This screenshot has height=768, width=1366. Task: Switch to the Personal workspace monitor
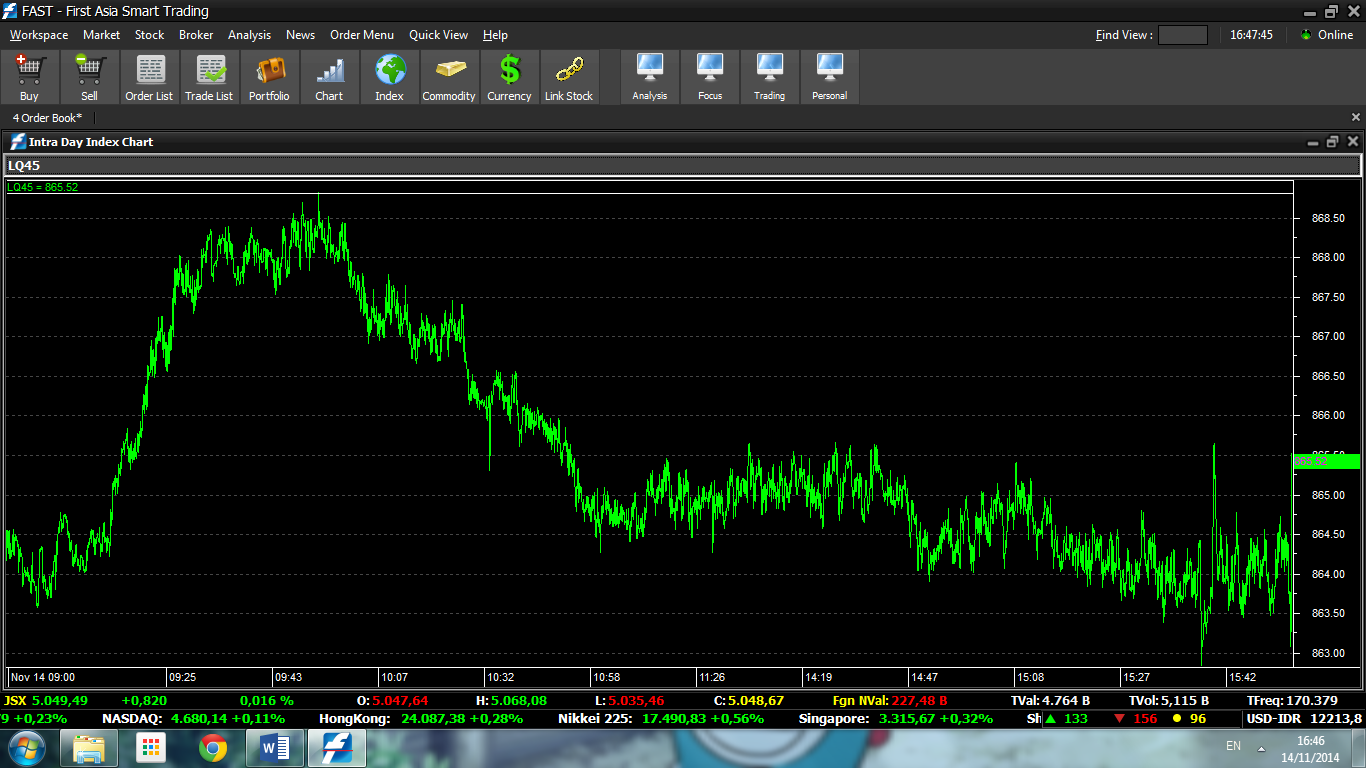coord(830,78)
